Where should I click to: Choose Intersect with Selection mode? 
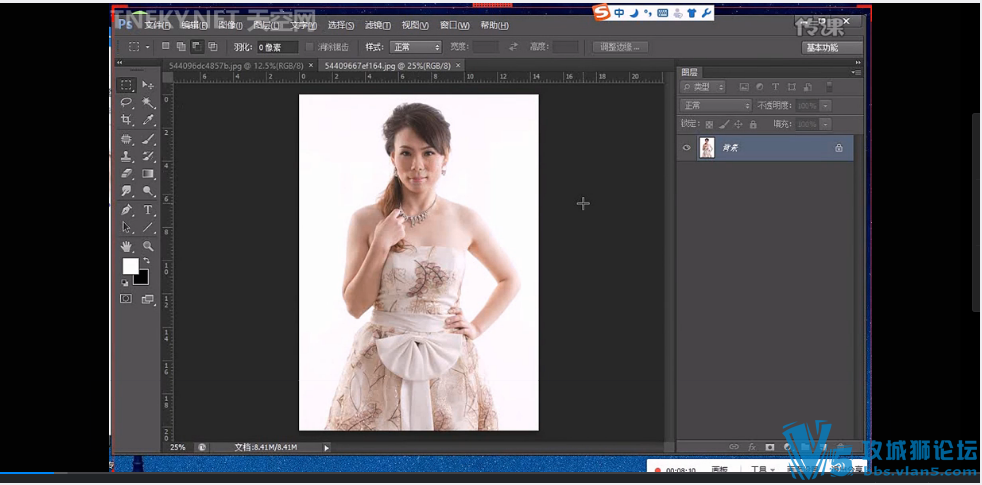click(212, 46)
